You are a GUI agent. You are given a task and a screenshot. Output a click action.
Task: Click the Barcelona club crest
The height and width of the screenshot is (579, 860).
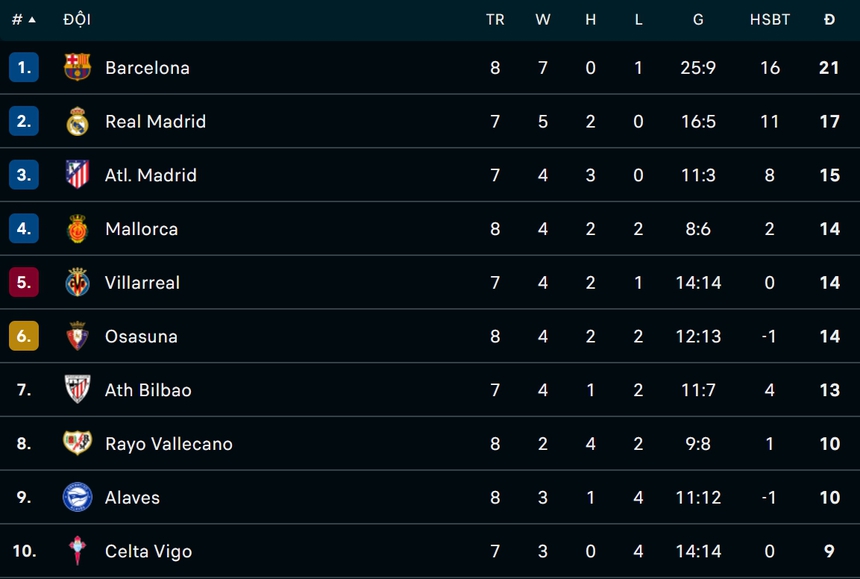point(77,68)
